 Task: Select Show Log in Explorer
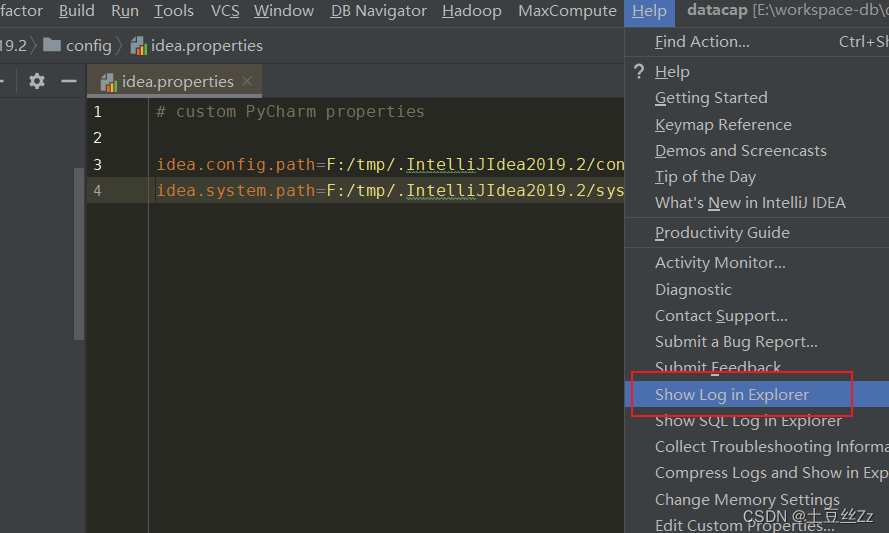(757, 394)
